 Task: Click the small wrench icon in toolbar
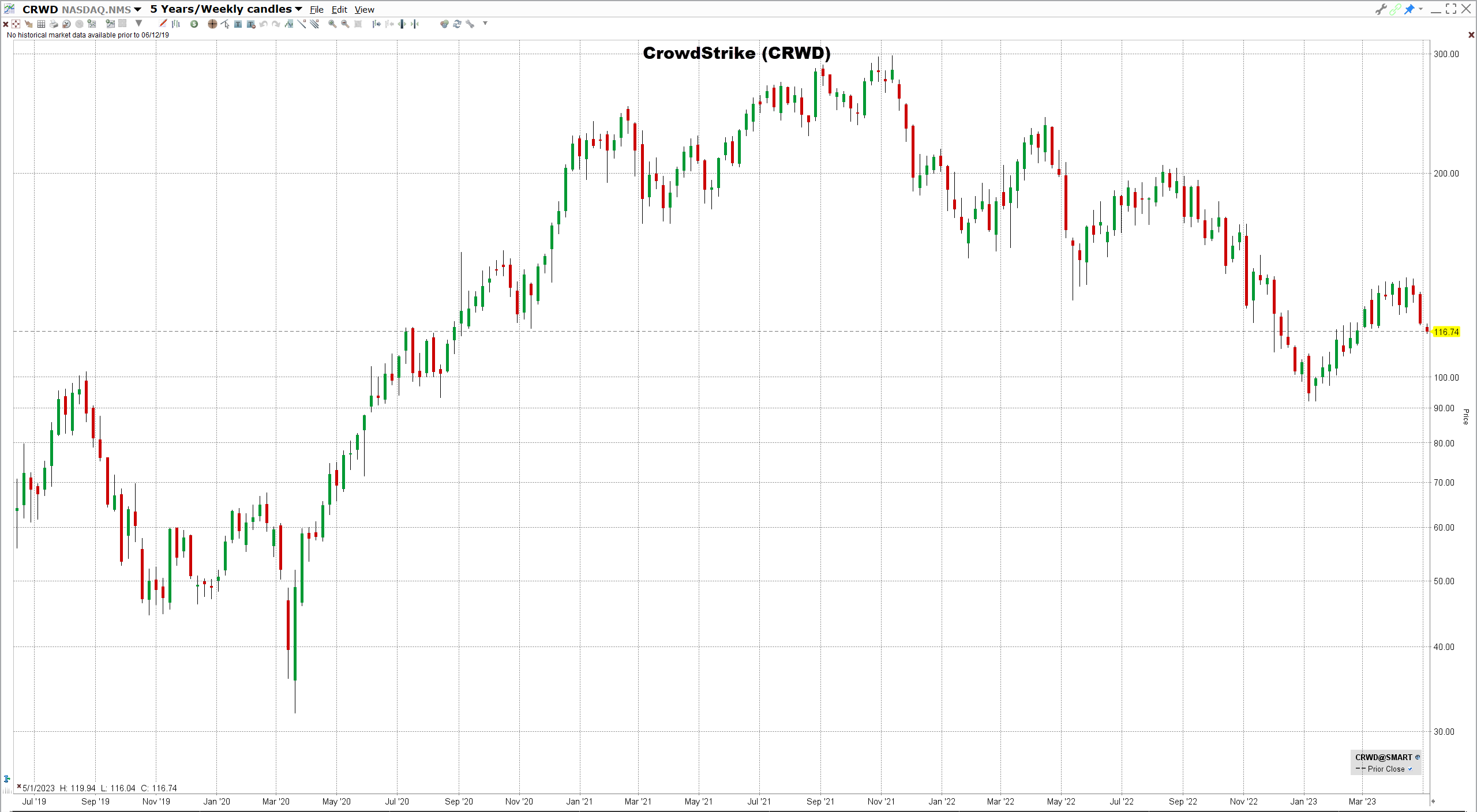click(470, 24)
